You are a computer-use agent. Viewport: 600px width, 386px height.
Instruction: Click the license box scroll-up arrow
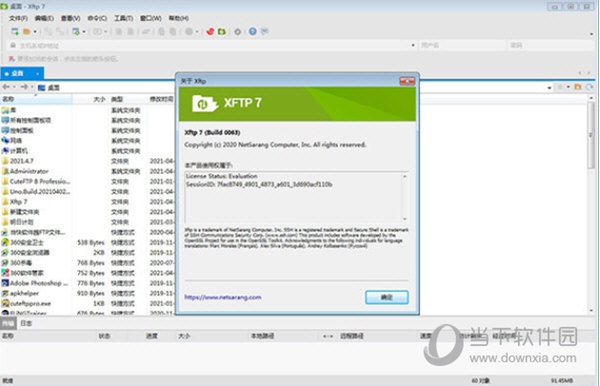point(404,176)
